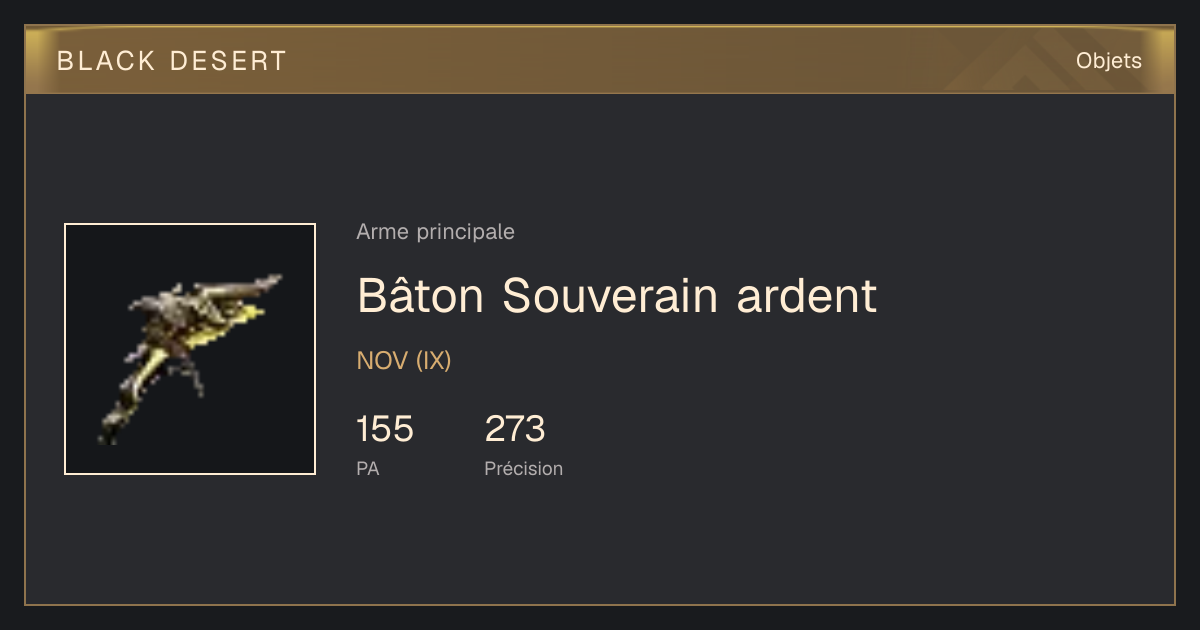The width and height of the screenshot is (1200, 630).
Task: Click the word Bâton in the title
Action: pos(421,296)
